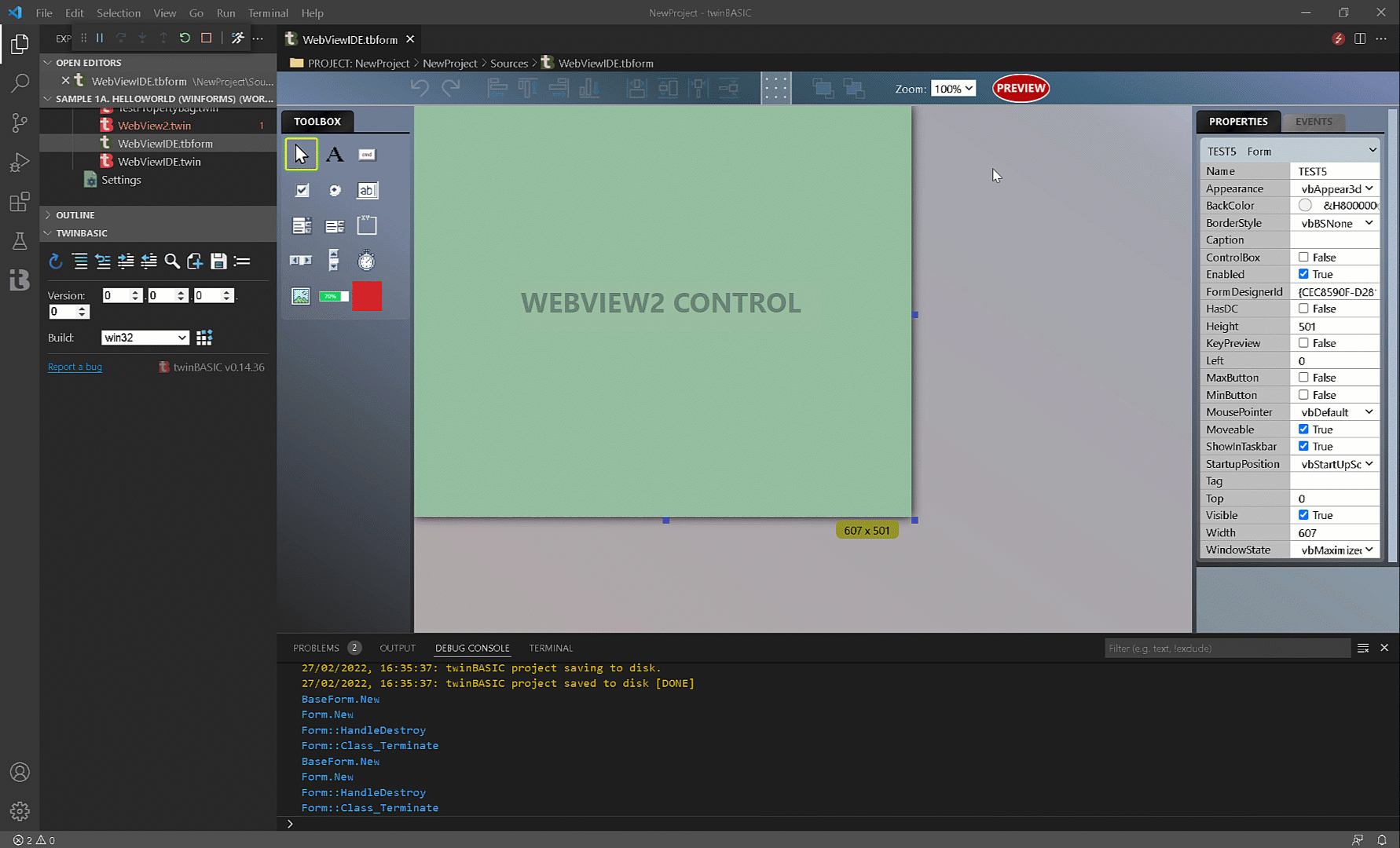This screenshot has height=848, width=1400.
Task: Select the Label tool in the Toolbox
Action: (335, 154)
